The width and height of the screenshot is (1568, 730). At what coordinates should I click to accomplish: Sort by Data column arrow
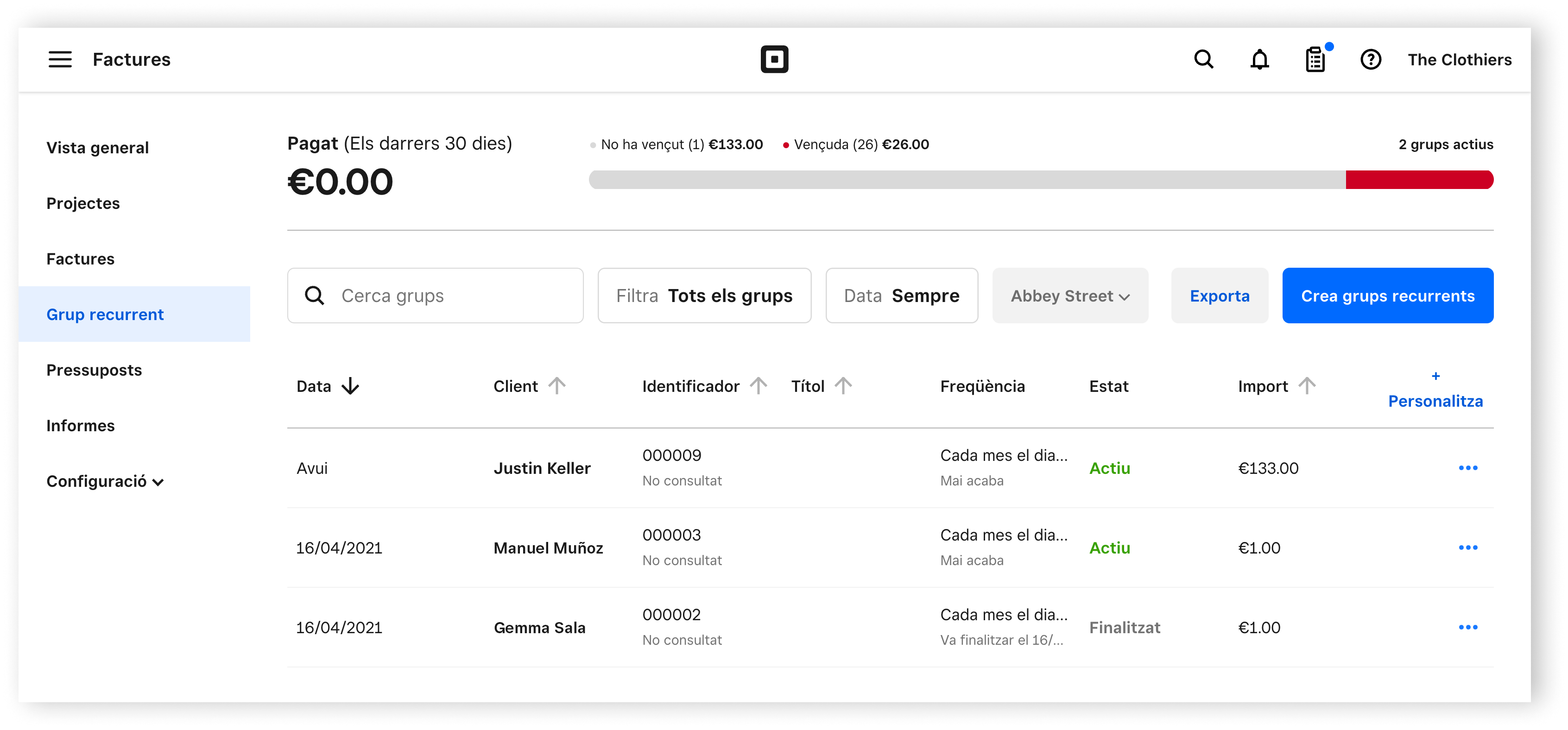coord(351,386)
